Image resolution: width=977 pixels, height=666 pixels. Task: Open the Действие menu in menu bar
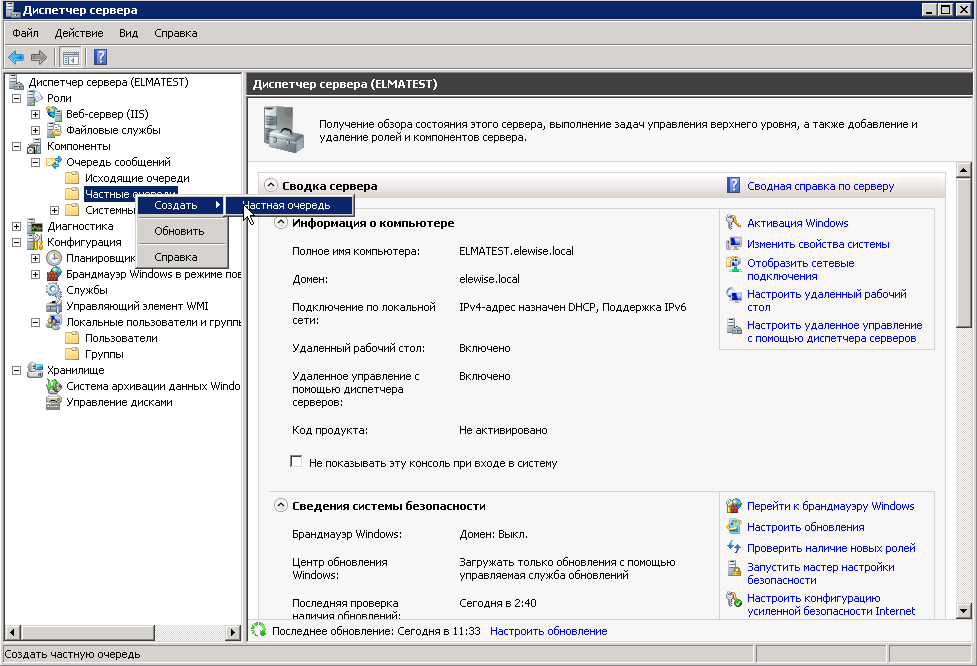pyautogui.click(x=78, y=33)
